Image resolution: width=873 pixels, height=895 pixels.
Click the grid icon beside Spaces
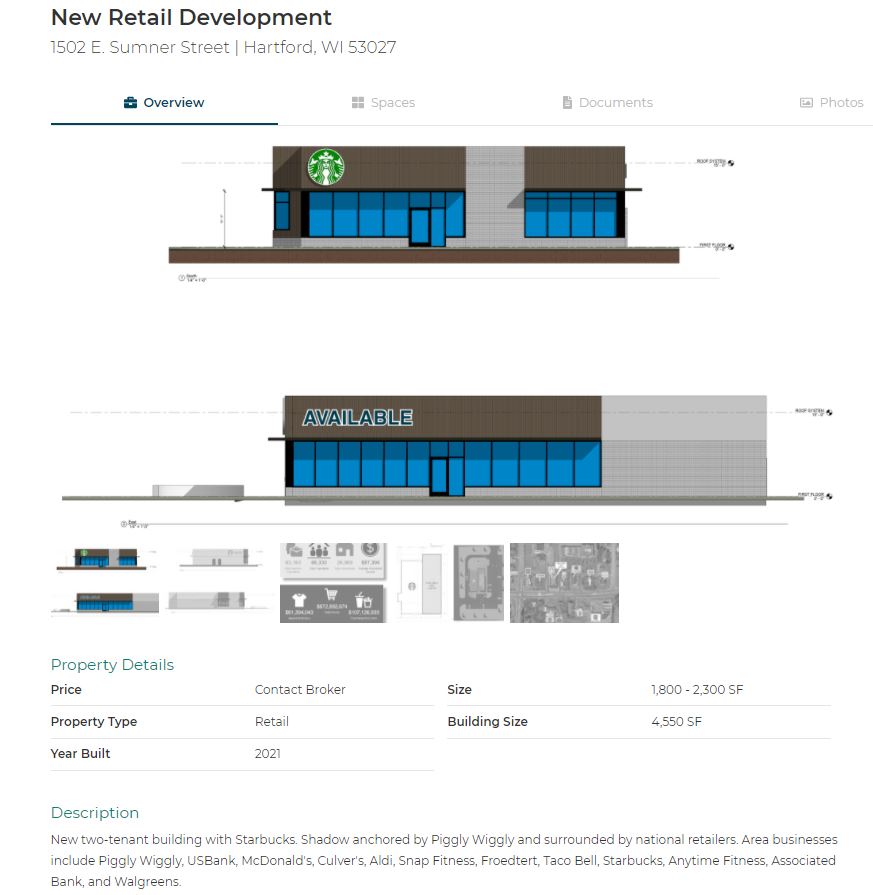[x=358, y=103]
